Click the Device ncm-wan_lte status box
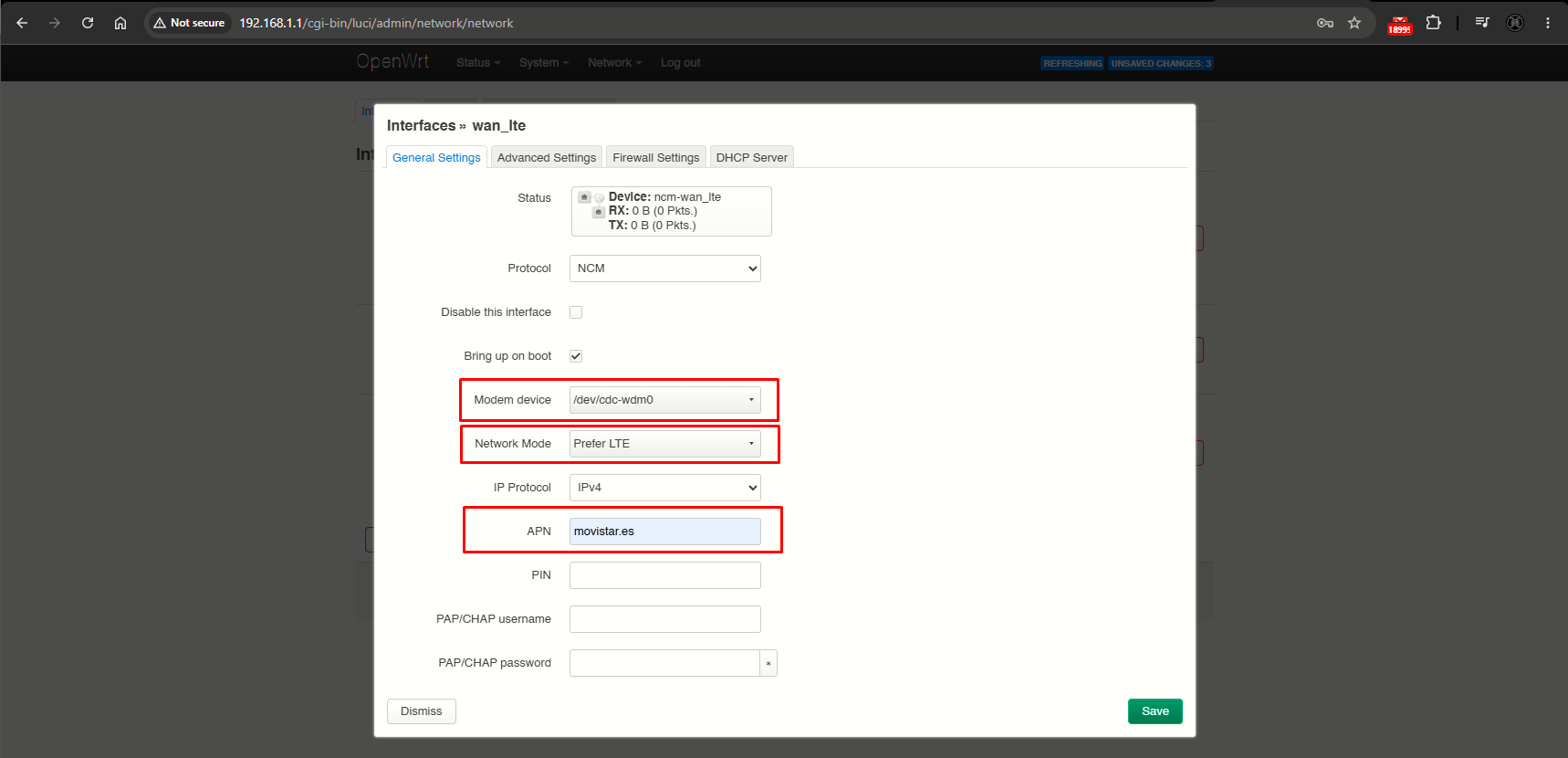1568x758 pixels. click(x=672, y=211)
